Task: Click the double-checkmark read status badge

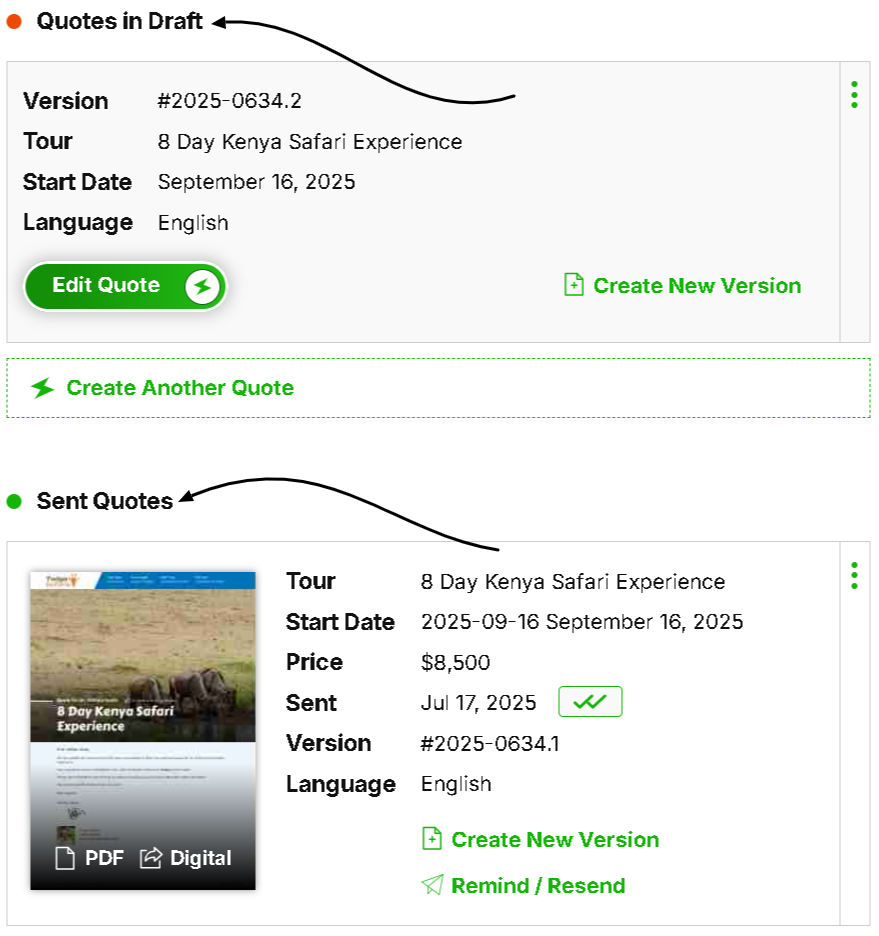Action: pyautogui.click(x=590, y=702)
